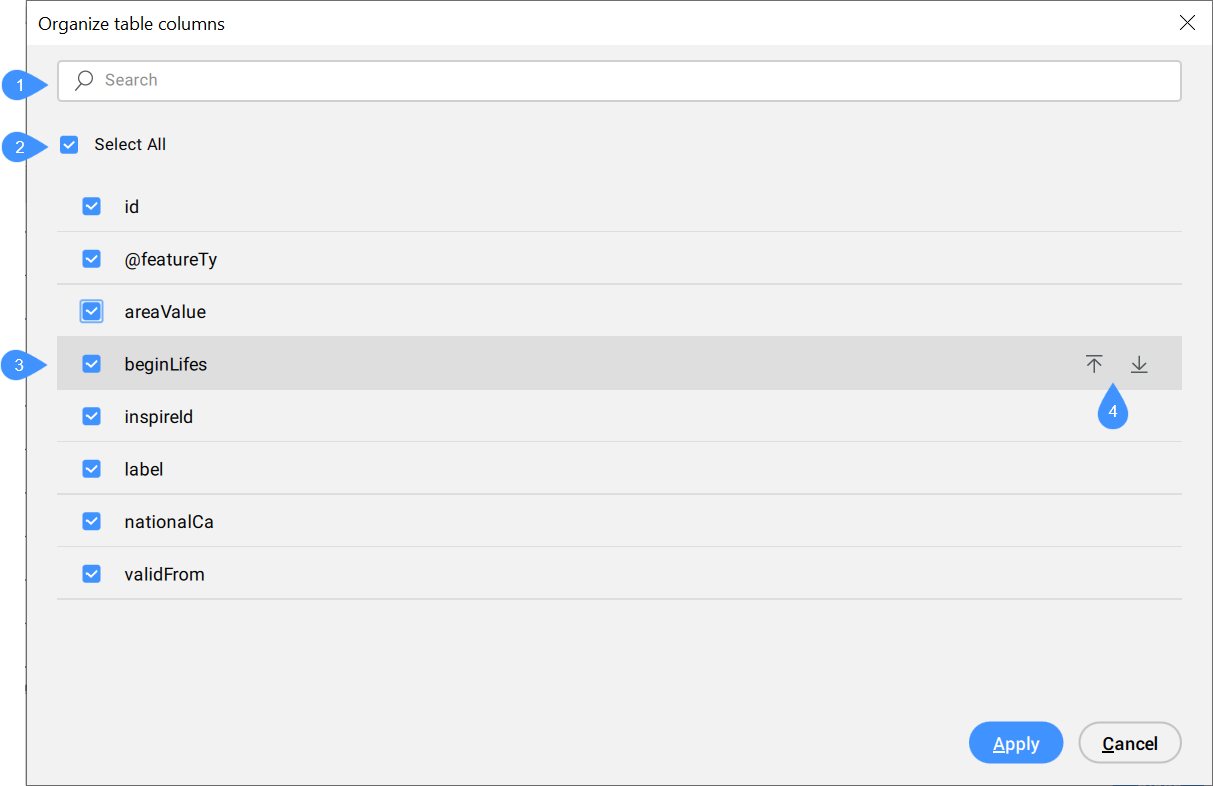
Task: Select the nationalCa row text
Action: 169,522
